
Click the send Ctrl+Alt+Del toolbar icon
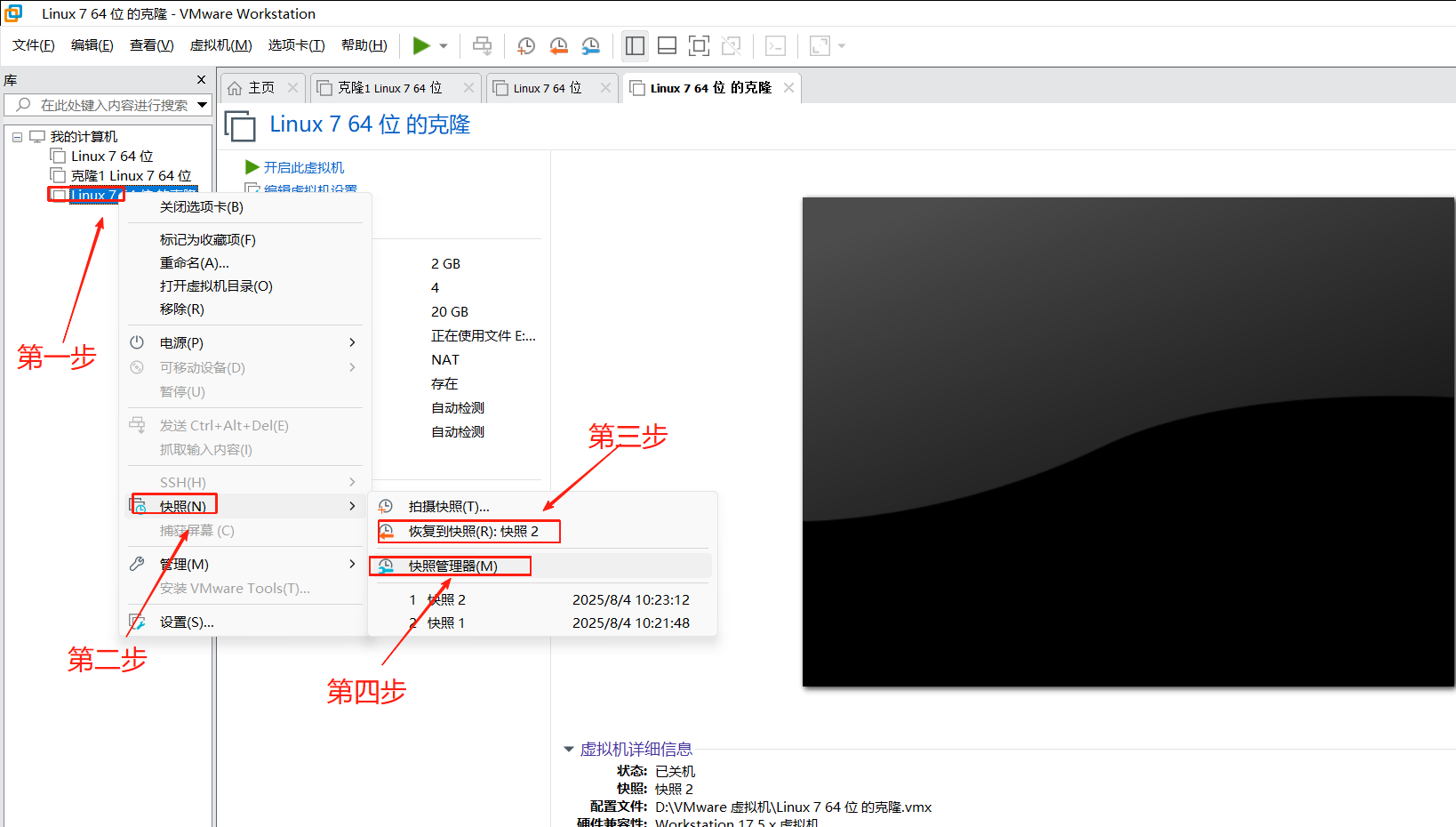(482, 45)
